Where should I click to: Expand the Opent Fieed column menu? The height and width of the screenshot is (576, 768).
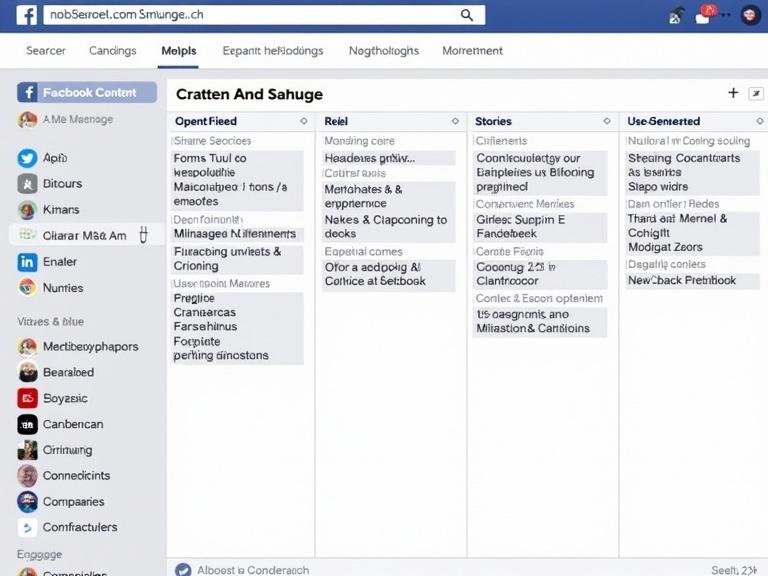pos(304,121)
